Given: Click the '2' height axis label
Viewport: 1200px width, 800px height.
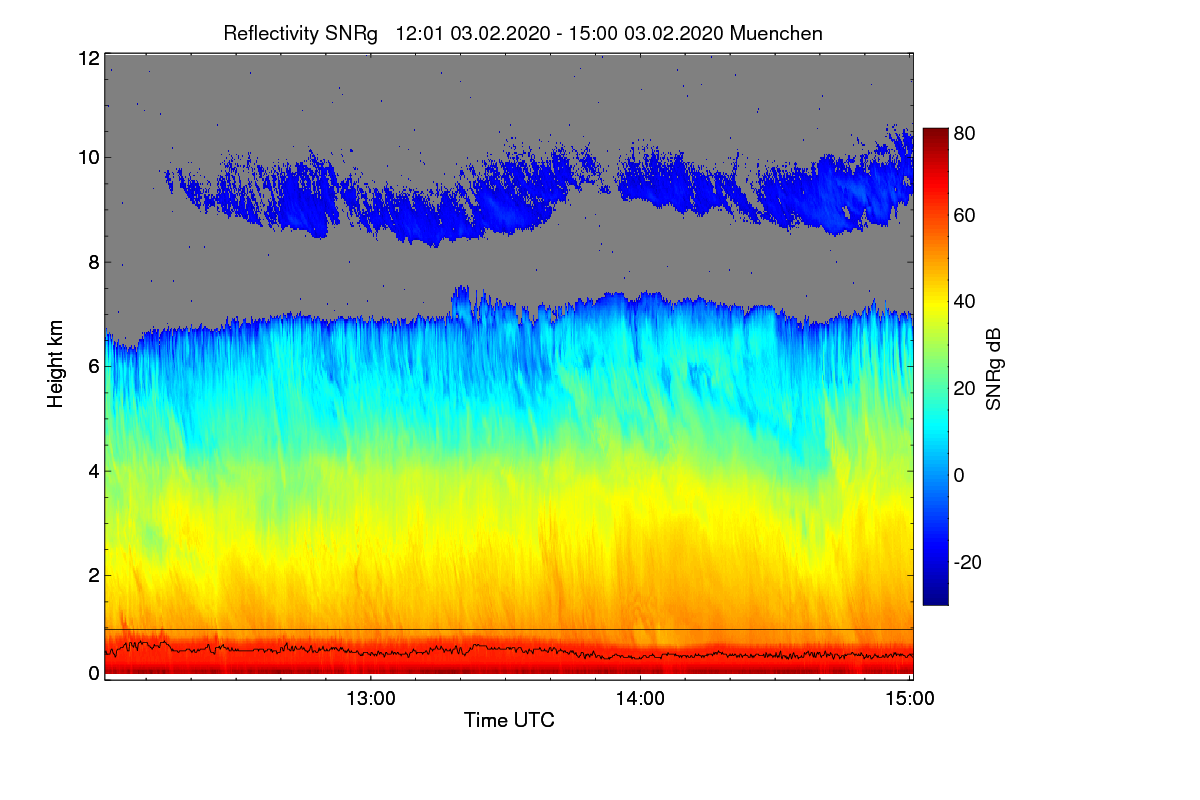Looking at the screenshot, I should click(94, 575).
